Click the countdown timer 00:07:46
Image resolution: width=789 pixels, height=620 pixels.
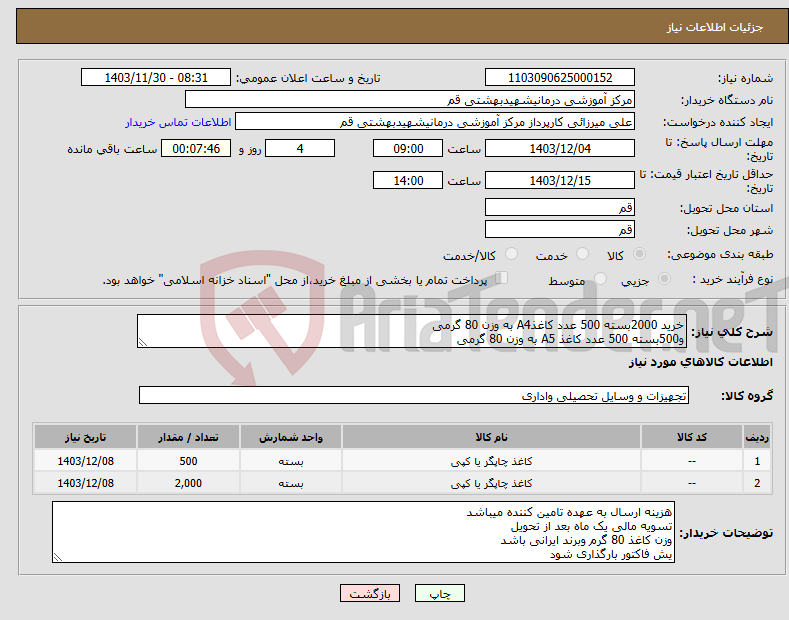(196, 148)
